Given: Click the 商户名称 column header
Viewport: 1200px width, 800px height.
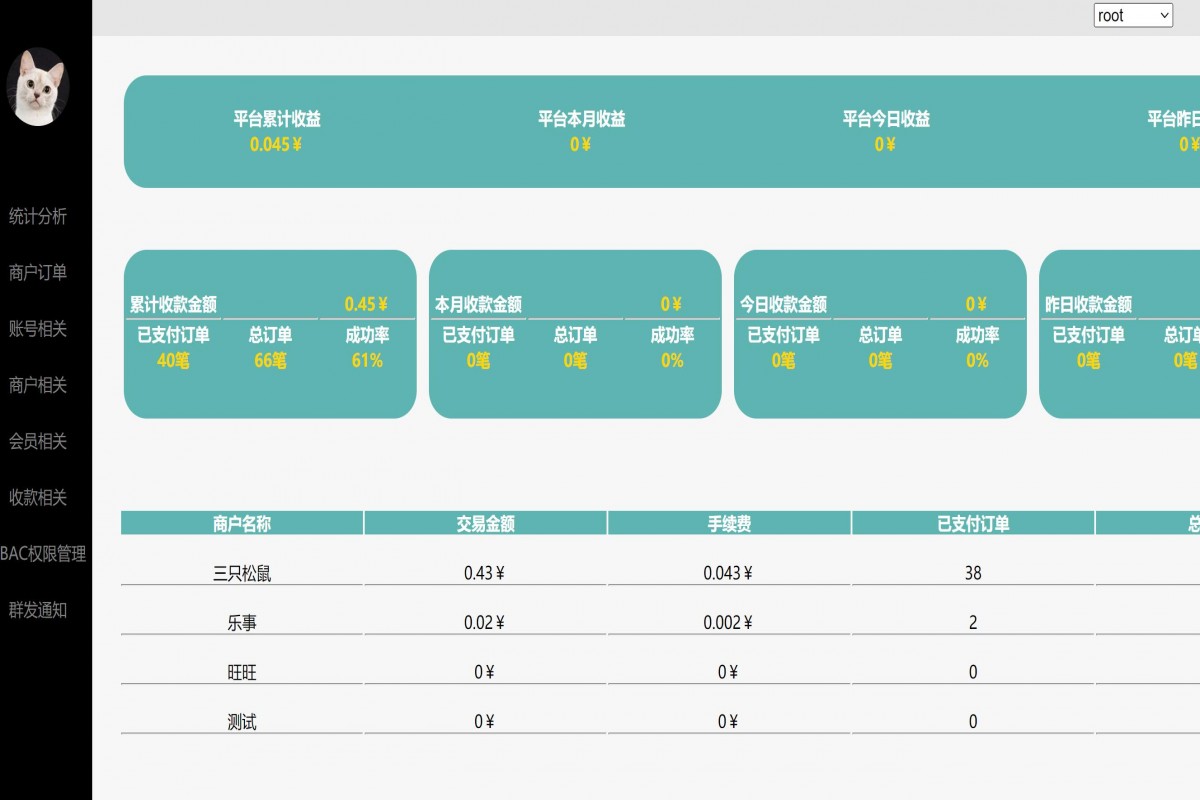Looking at the screenshot, I should point(241,521).
